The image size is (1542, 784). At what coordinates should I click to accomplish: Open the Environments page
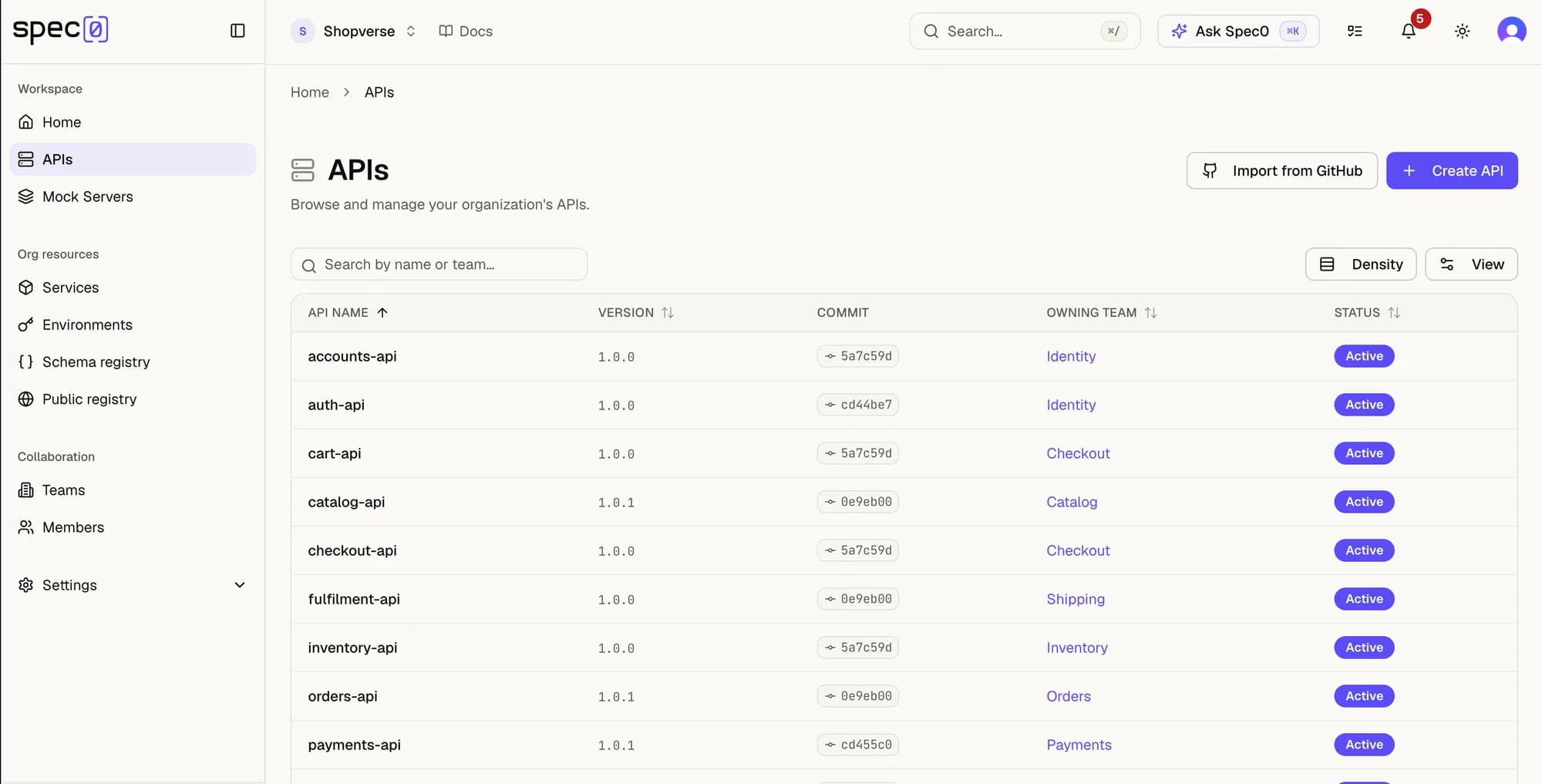pyautogui.click(x=133, y=325)
